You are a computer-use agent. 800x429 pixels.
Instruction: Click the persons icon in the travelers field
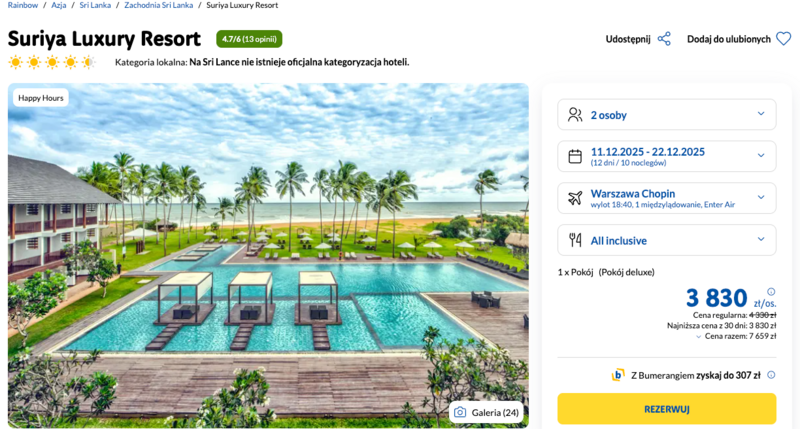tap(575, 114)
